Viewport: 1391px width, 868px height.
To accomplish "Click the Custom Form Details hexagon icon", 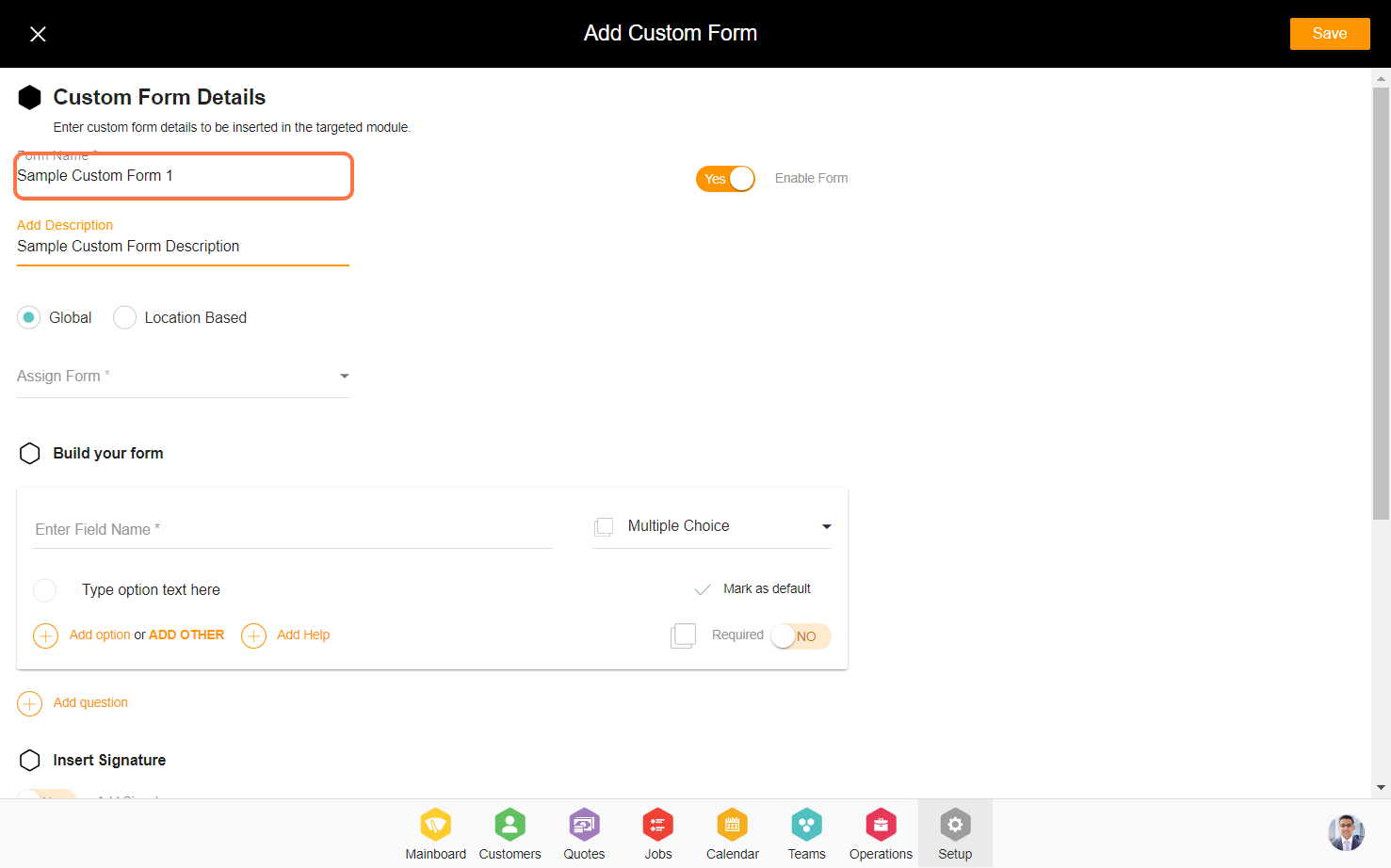I will coord(29,97).
